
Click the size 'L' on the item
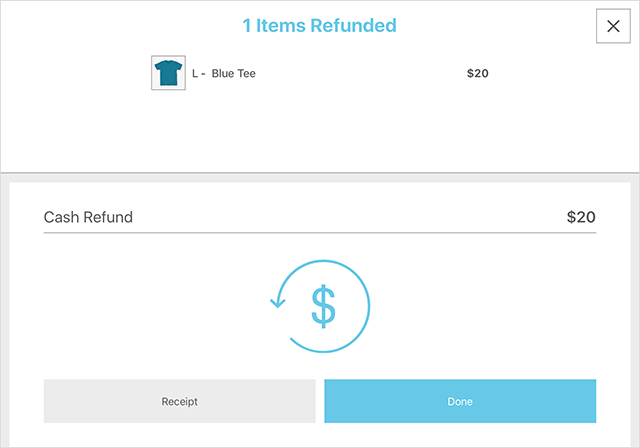[195, 73]
